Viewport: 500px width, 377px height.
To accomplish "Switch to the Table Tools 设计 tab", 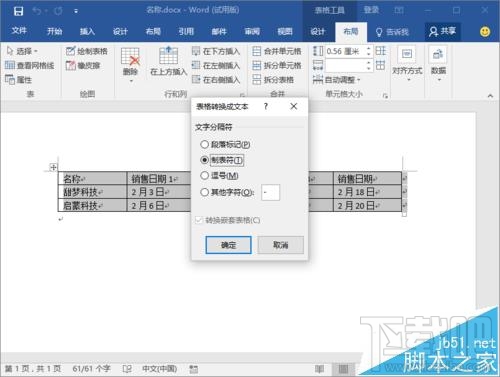I will tap(317, 31).
